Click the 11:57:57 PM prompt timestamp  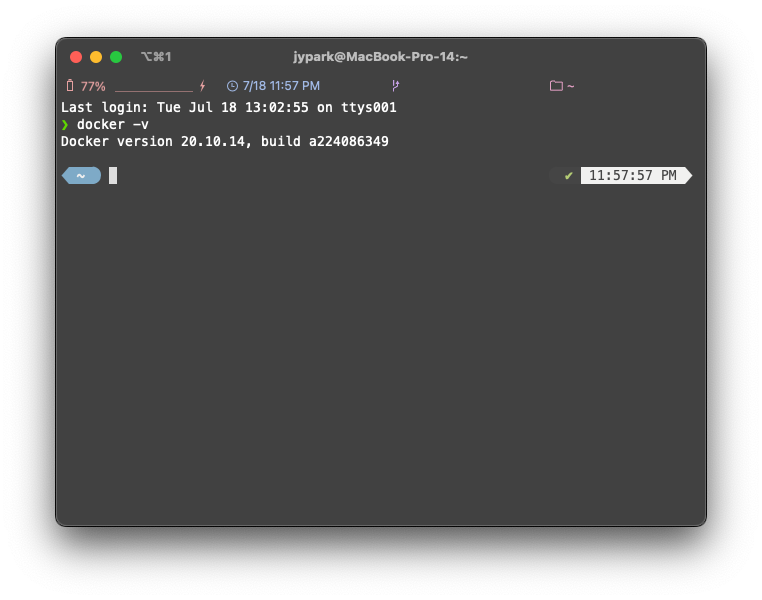(632, 175)
